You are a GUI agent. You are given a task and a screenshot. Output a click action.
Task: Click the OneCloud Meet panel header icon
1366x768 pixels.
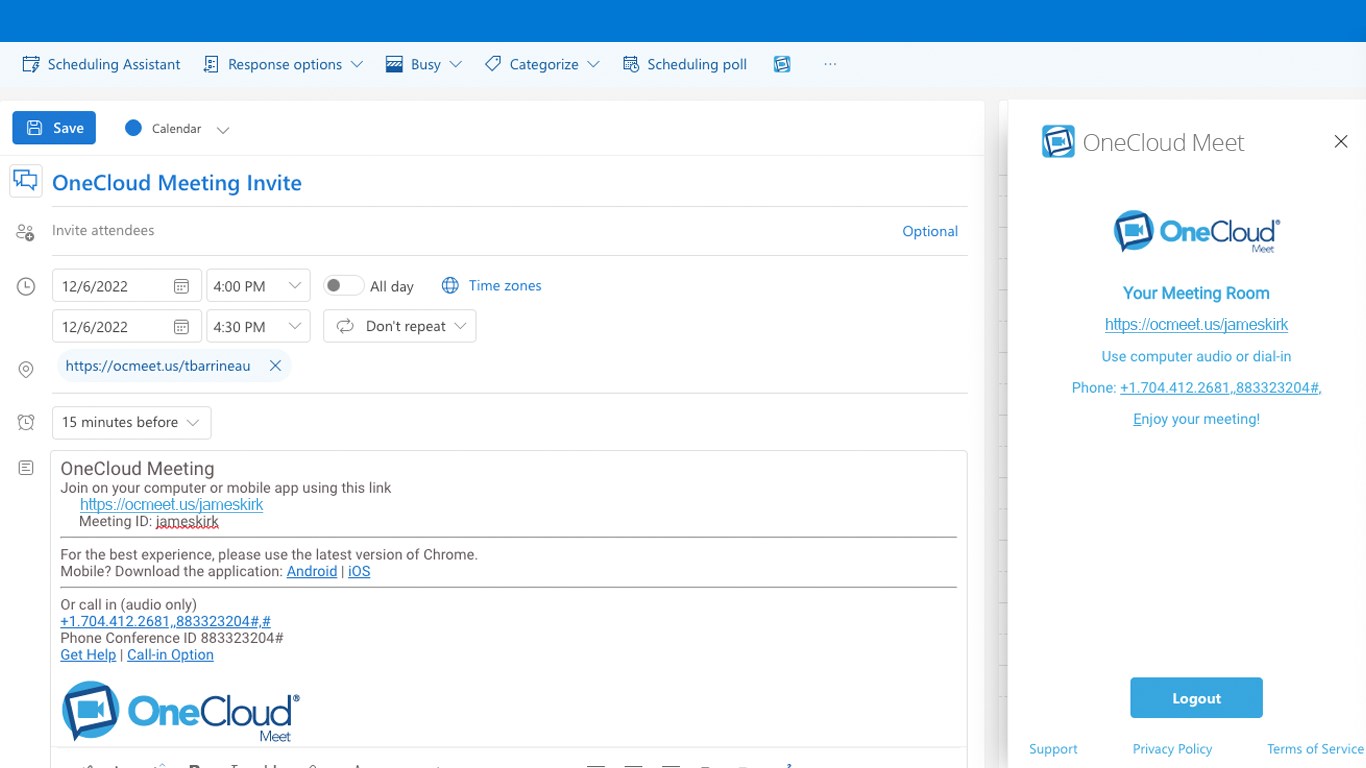click(1058, 142)
